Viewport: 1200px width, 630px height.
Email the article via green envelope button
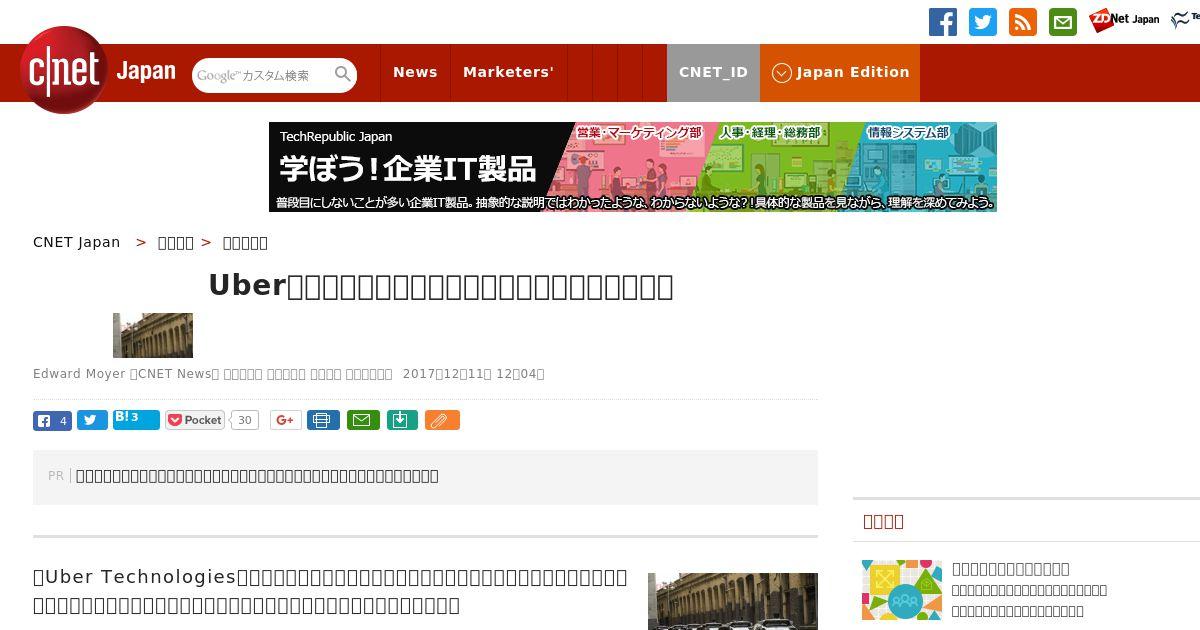363,420
